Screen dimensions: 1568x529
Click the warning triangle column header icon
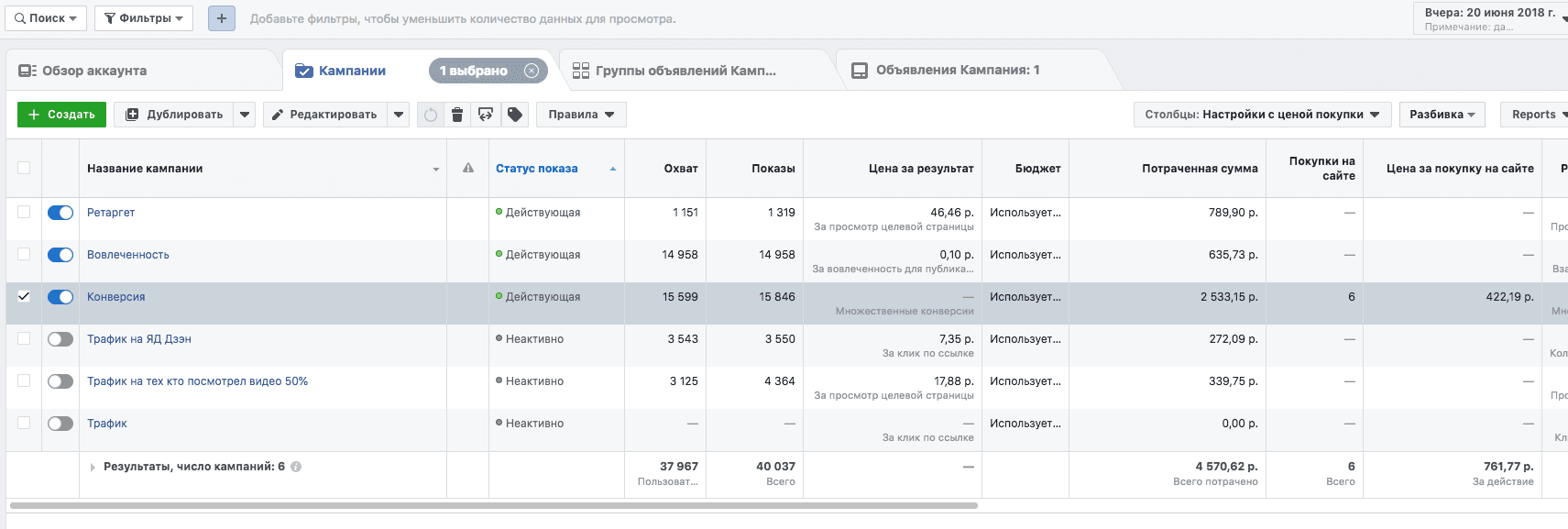[x=468, y=168]
